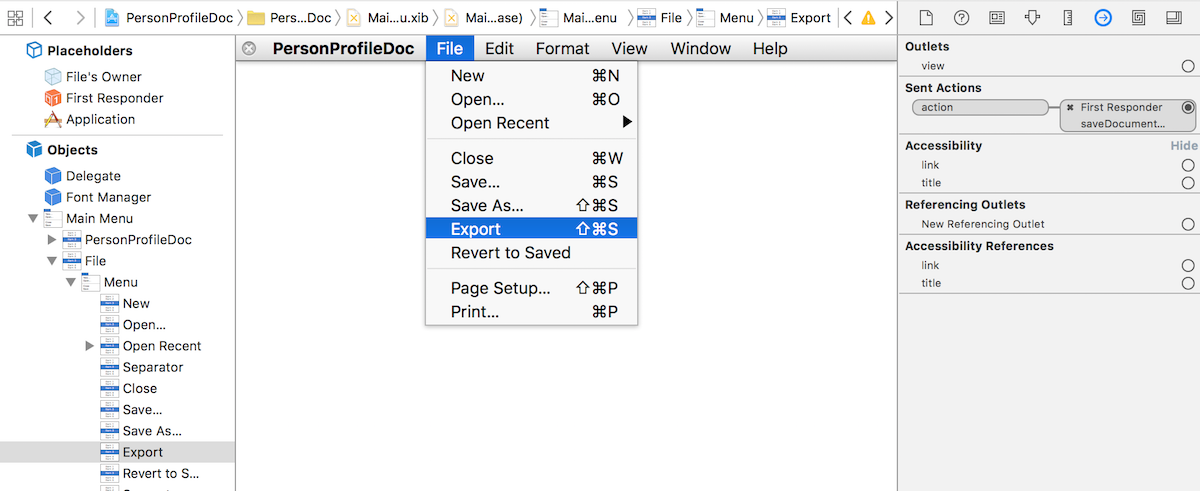Select First Responder placeholder
This screenshot has width=1200, height=491.
point(104,98)
